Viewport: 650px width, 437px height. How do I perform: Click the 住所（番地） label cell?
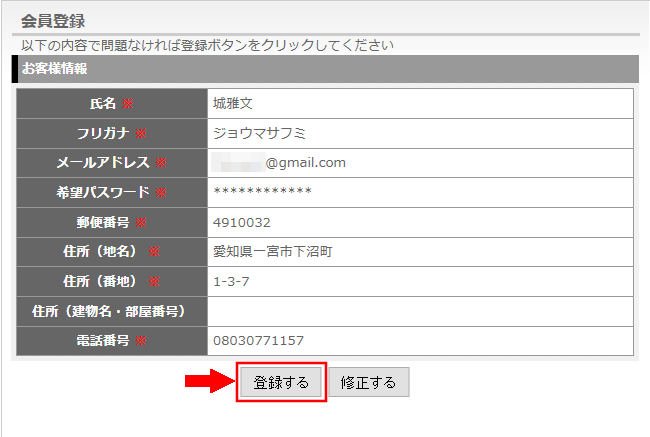112,282
